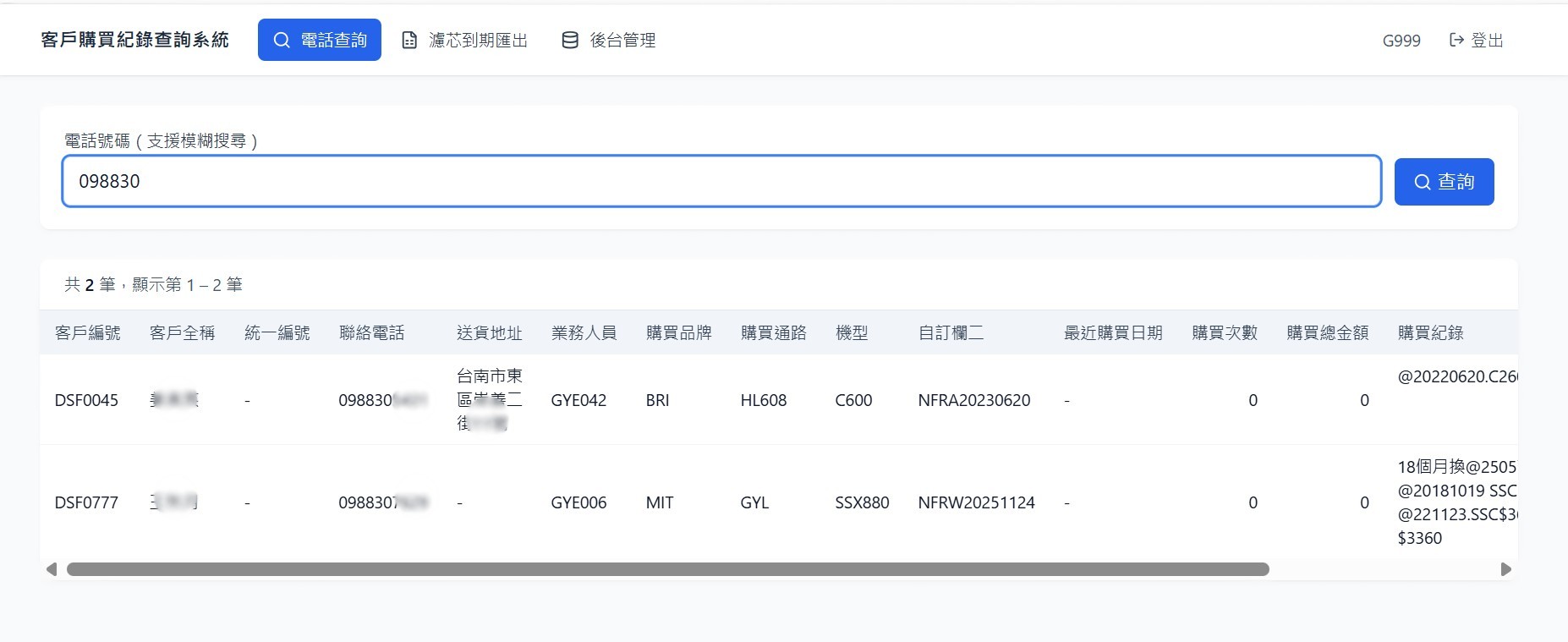This screenshot has height=642, width=1568.
Task: Click the magnifier icon in 電話查詢 tab
Action: click(x=282, y=40)
